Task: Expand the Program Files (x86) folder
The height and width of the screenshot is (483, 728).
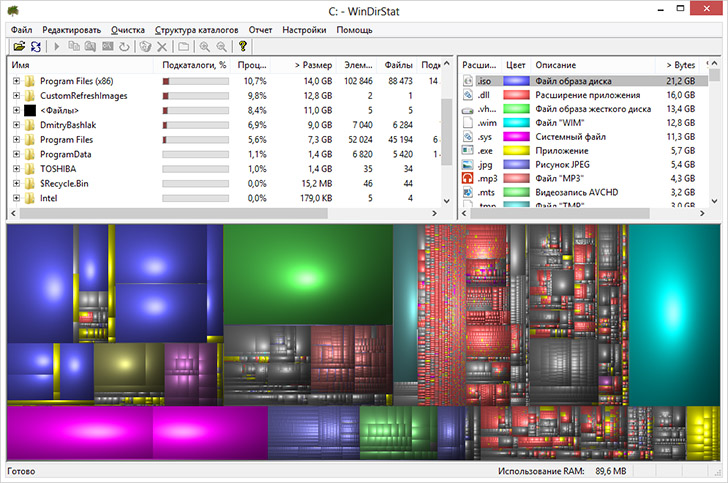Action: click(16, 80)
